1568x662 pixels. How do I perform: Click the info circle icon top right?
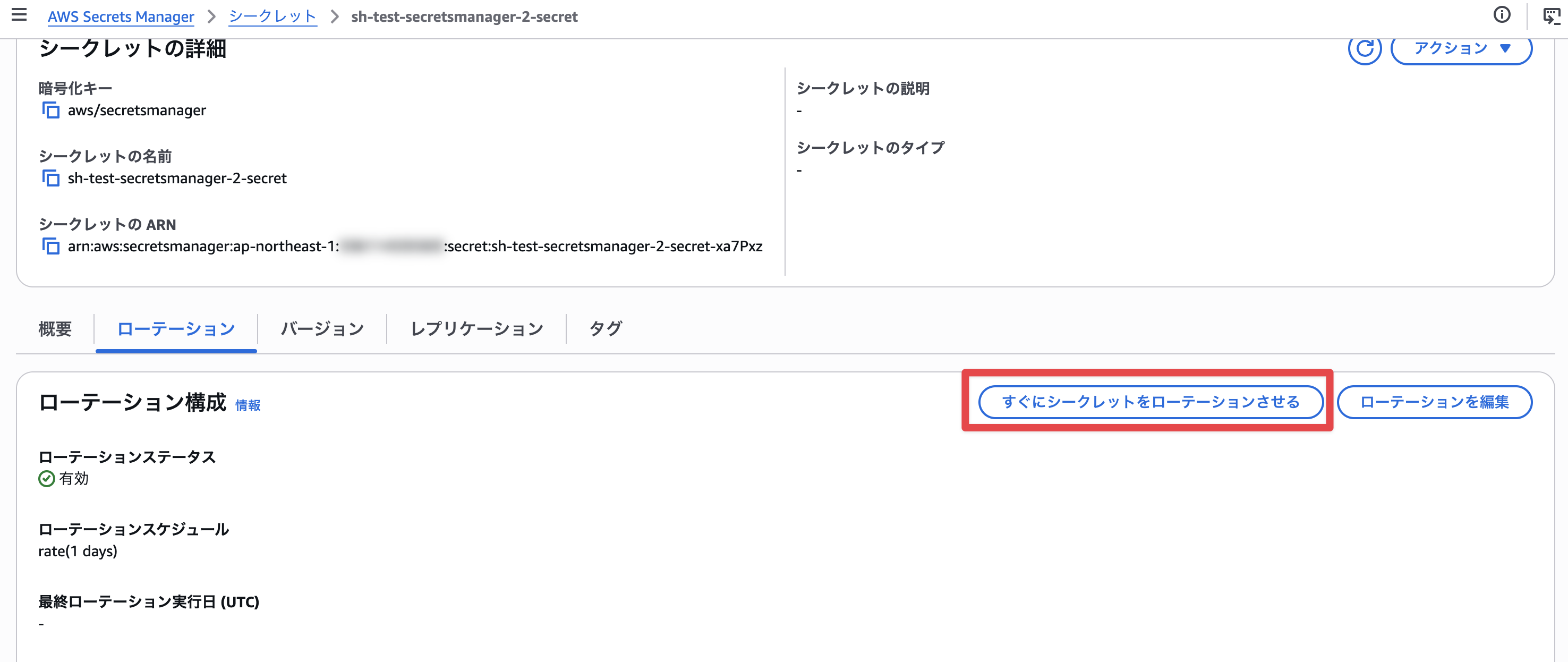[x=1502, y=15]
